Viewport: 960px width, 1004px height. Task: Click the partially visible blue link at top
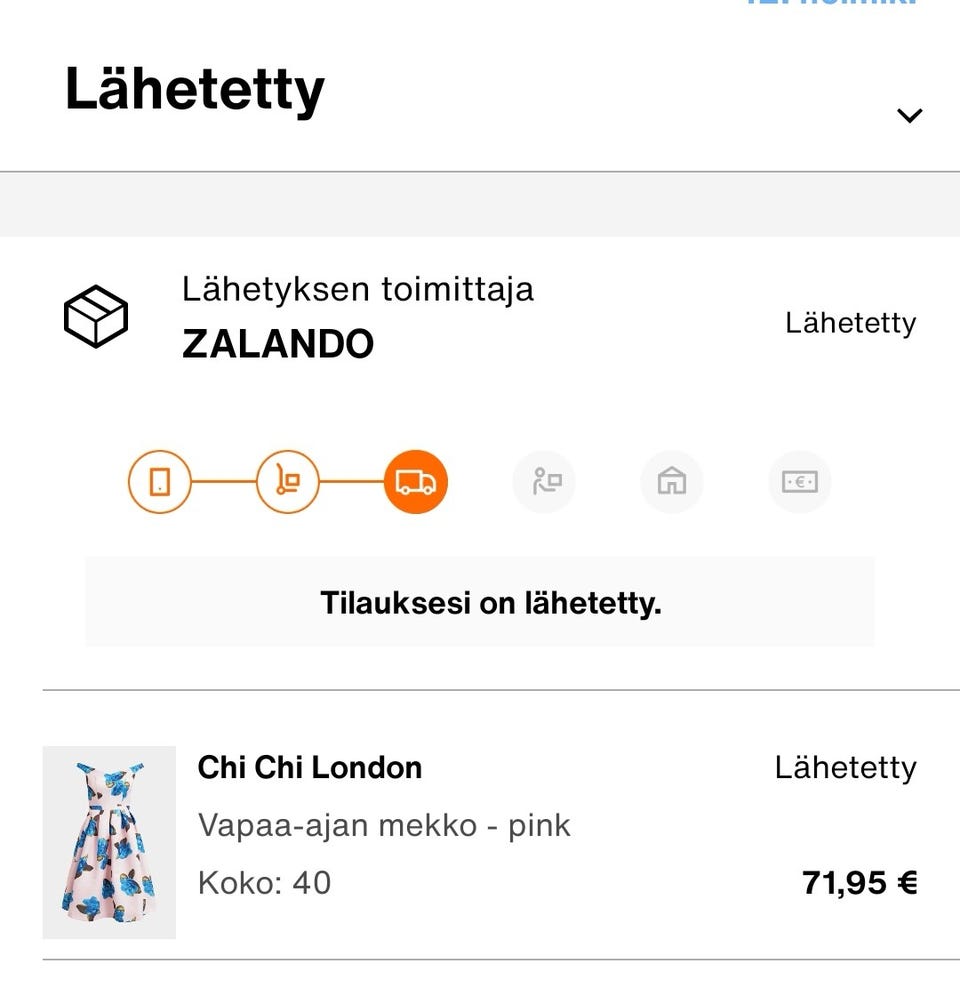click(830, 4)
